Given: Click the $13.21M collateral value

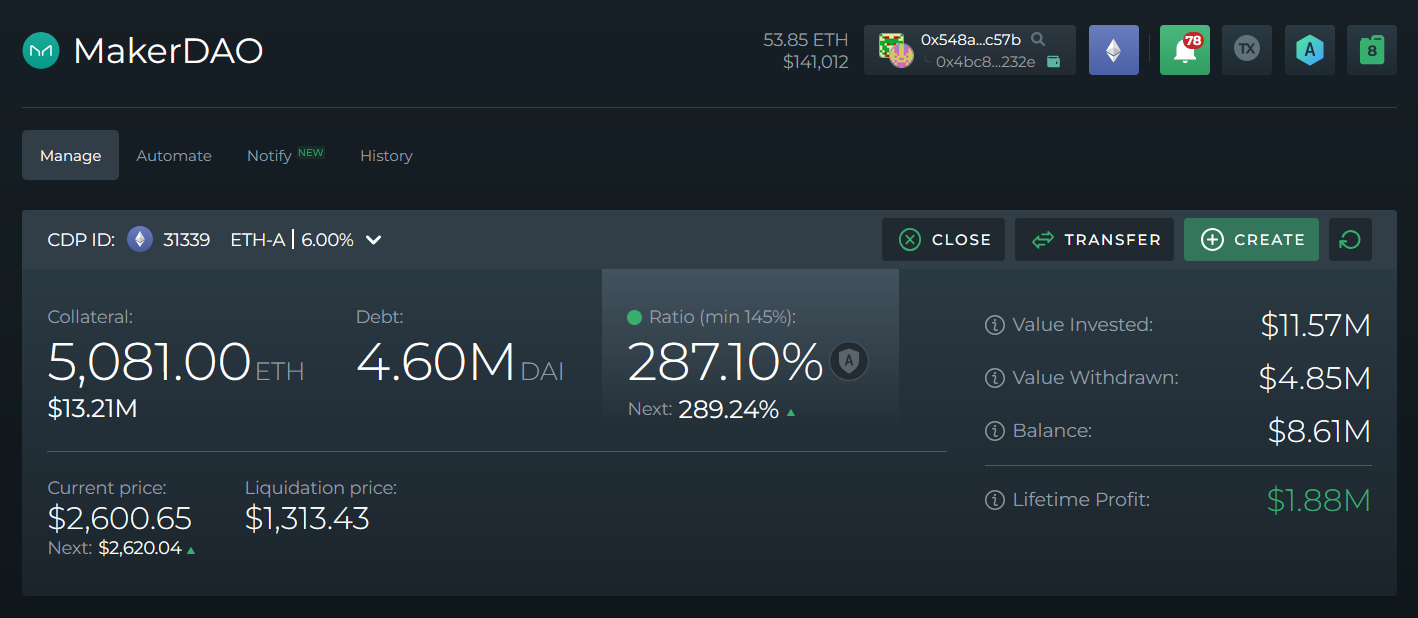Looking at the screenshot, I should pos(92,408).
